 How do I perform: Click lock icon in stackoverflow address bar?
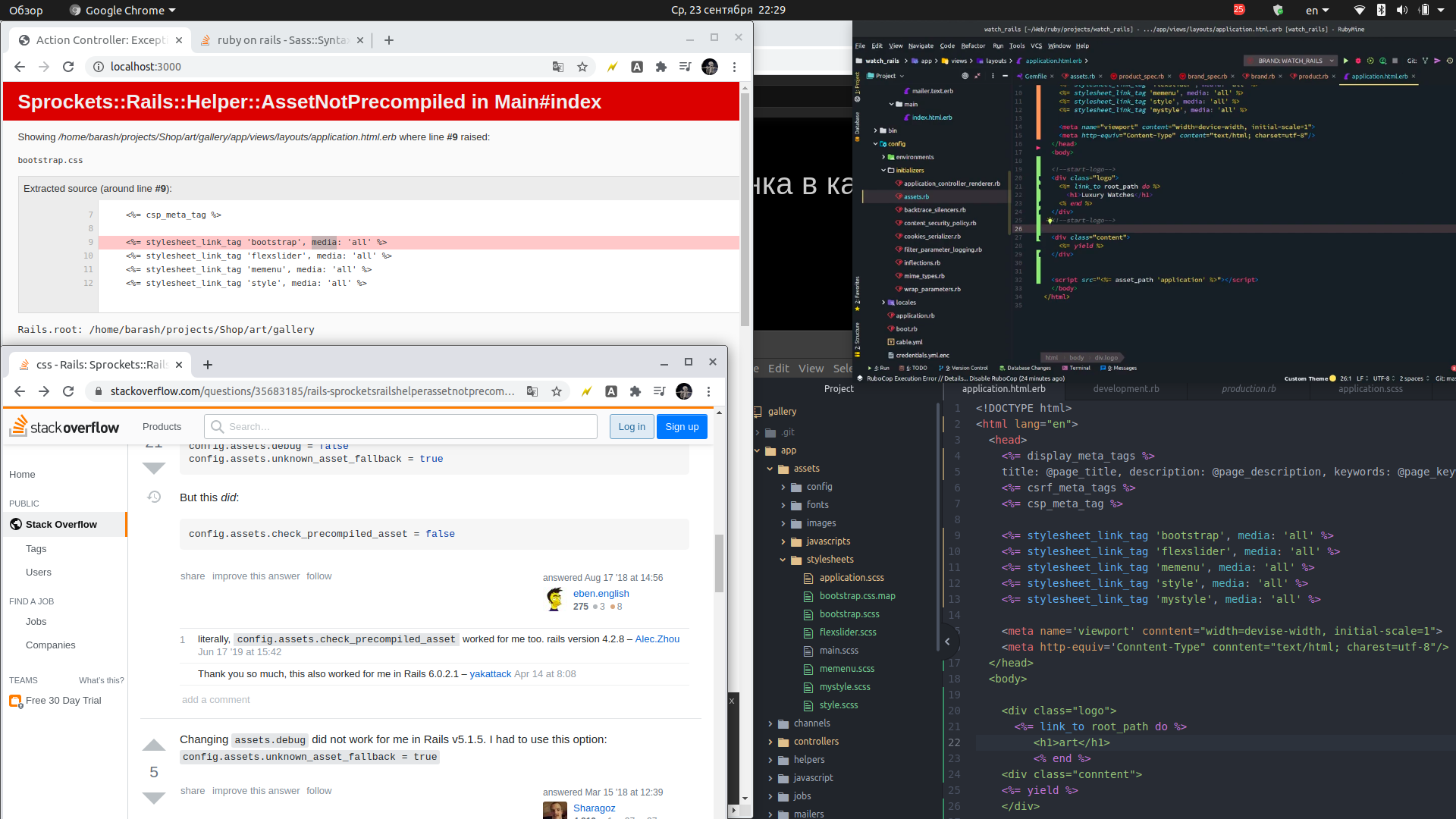(98, 391)
